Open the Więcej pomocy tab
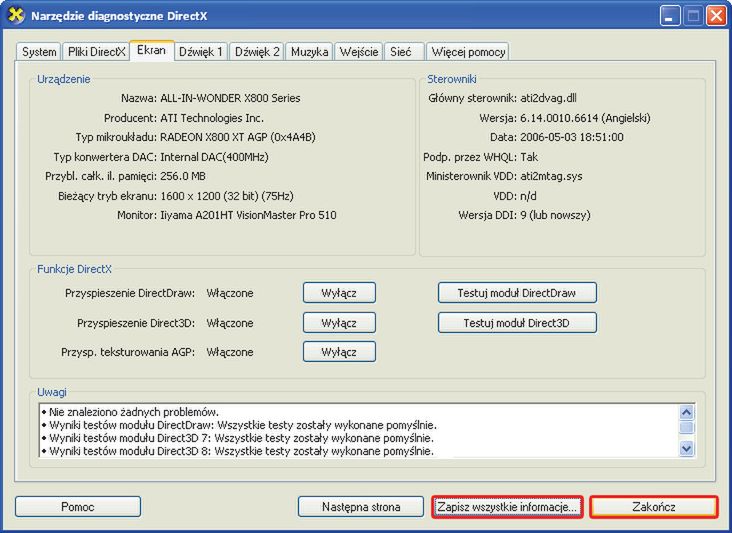This screenshot has height=533, width=732. [468, 52]
